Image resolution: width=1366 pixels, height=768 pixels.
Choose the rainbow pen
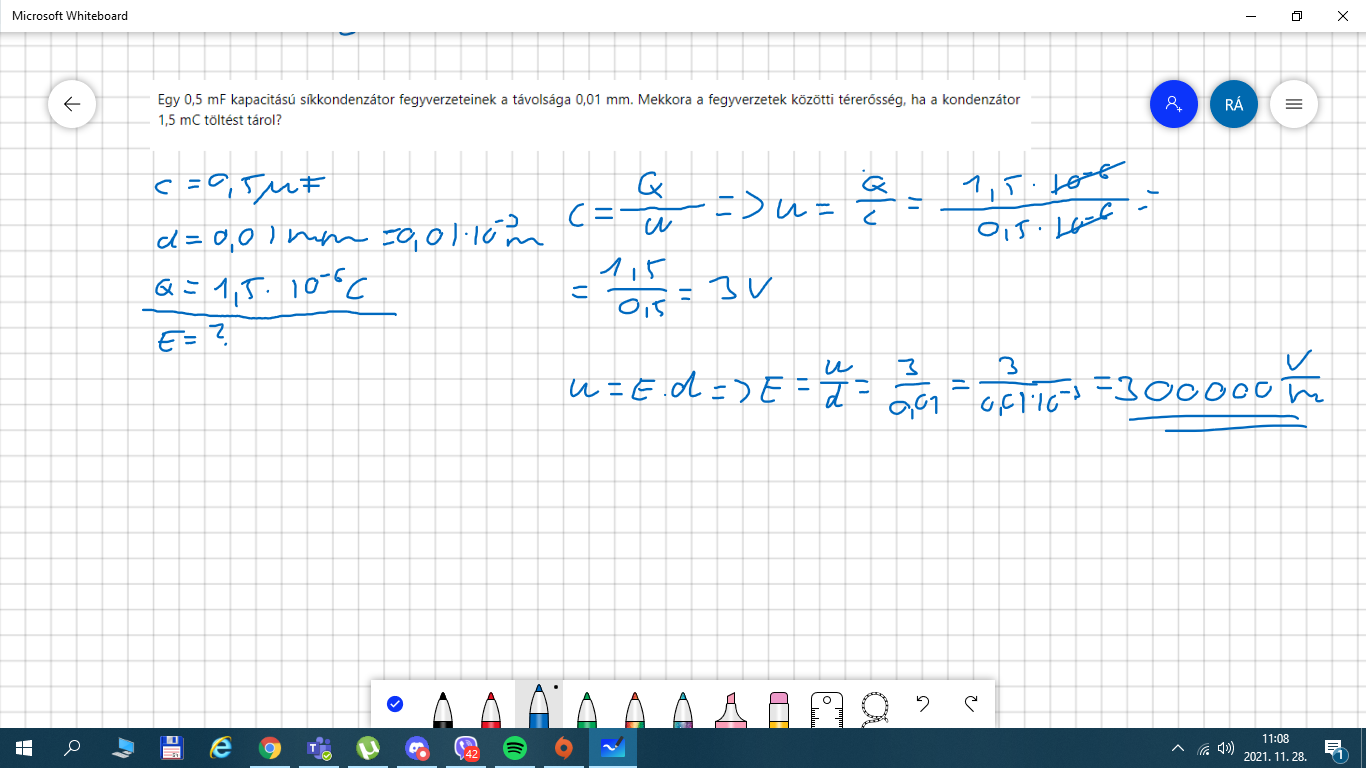(635, 708)
